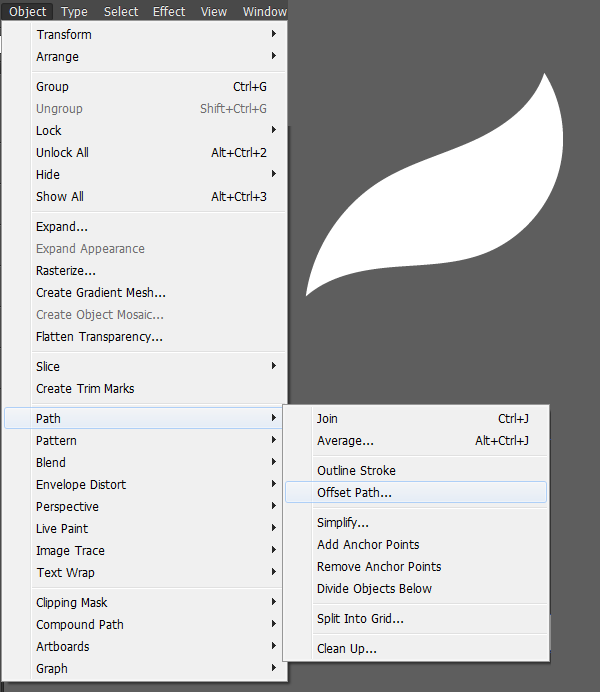Select Join in the Path submenu
This screenshot has height=692, width=600.
point(327,419)
